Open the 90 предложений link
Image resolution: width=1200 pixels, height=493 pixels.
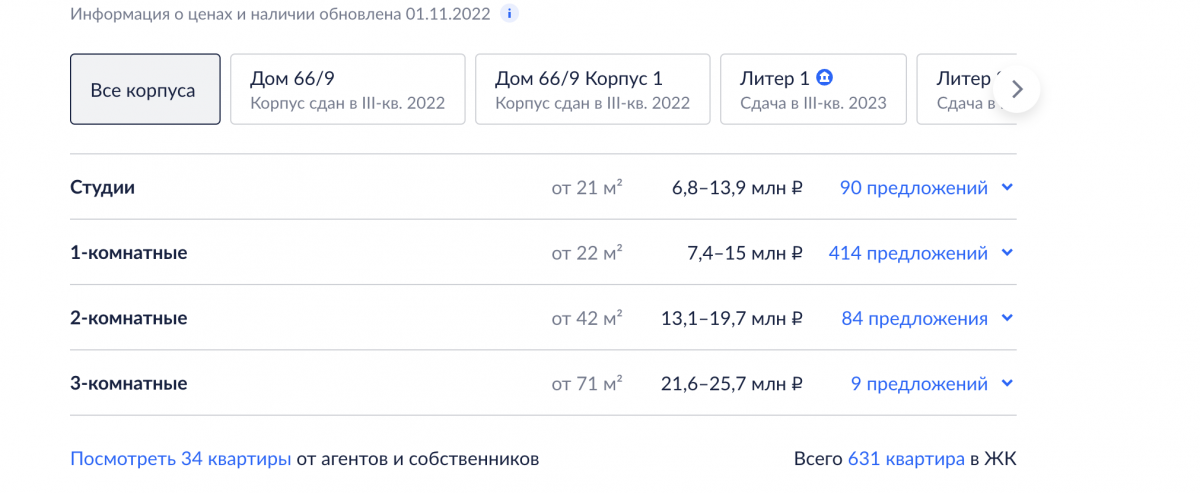[914, 187]
